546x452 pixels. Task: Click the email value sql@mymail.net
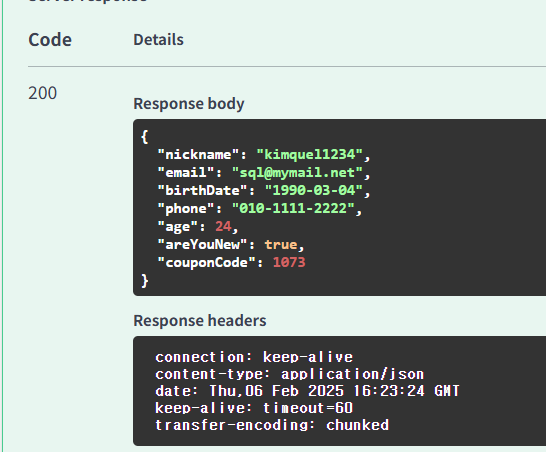click(297, 172)
